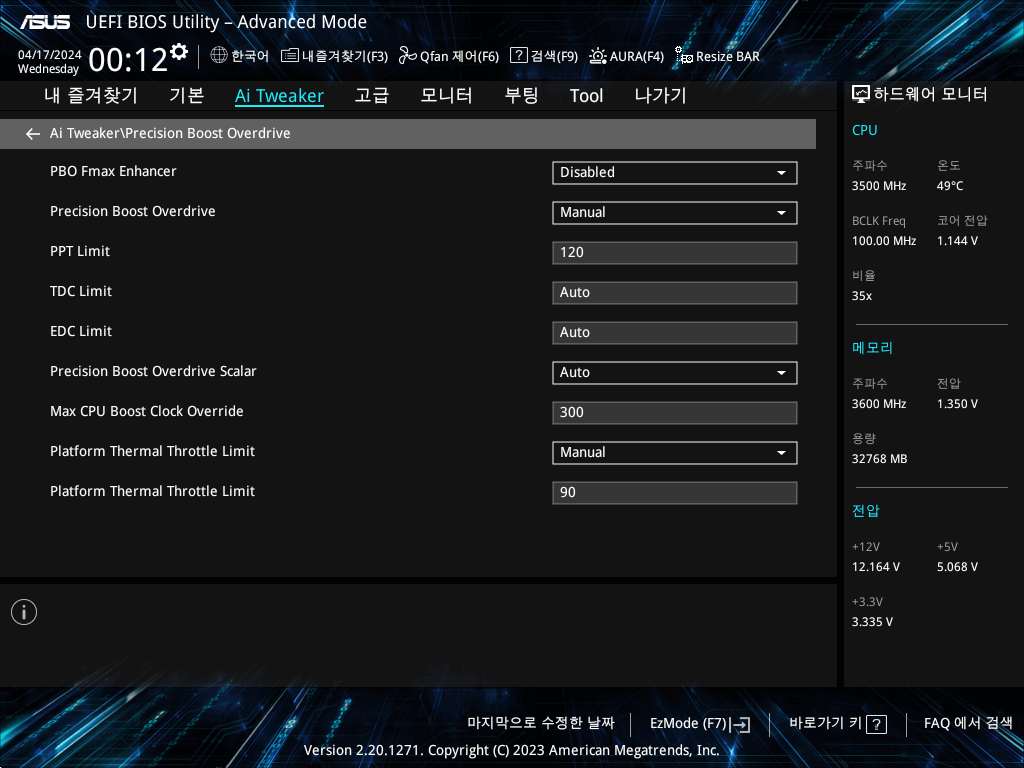Click the +5V reading 5.068 V
Image resolution: width=1024 pixels, height=768 pixels.
[957, 567]
